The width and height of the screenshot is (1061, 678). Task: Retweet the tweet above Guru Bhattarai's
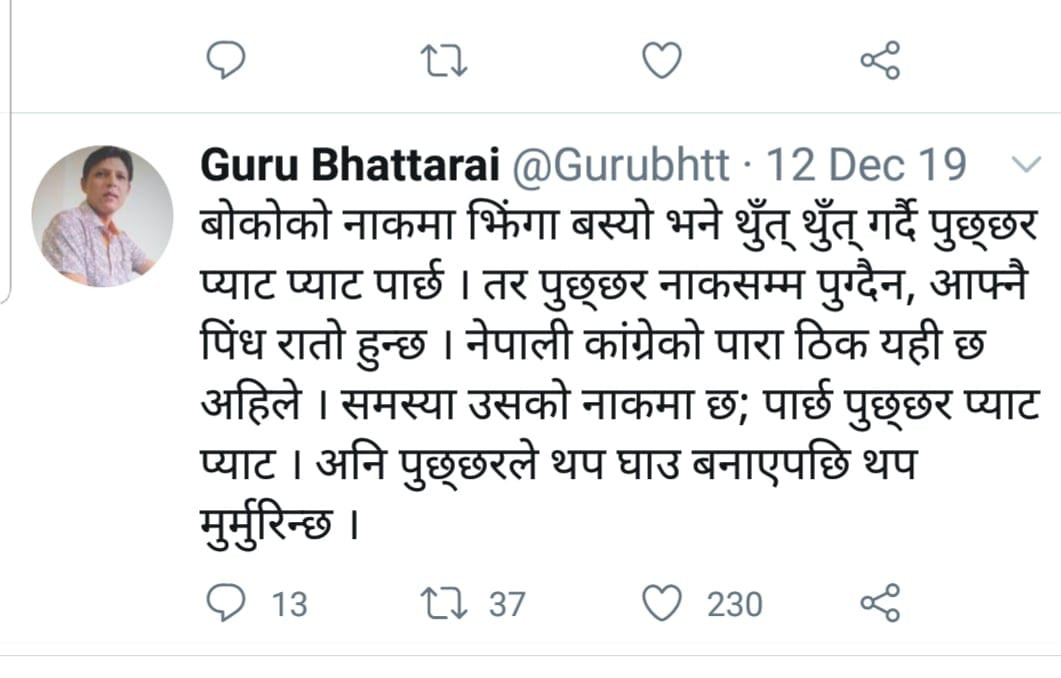[443, 61]
